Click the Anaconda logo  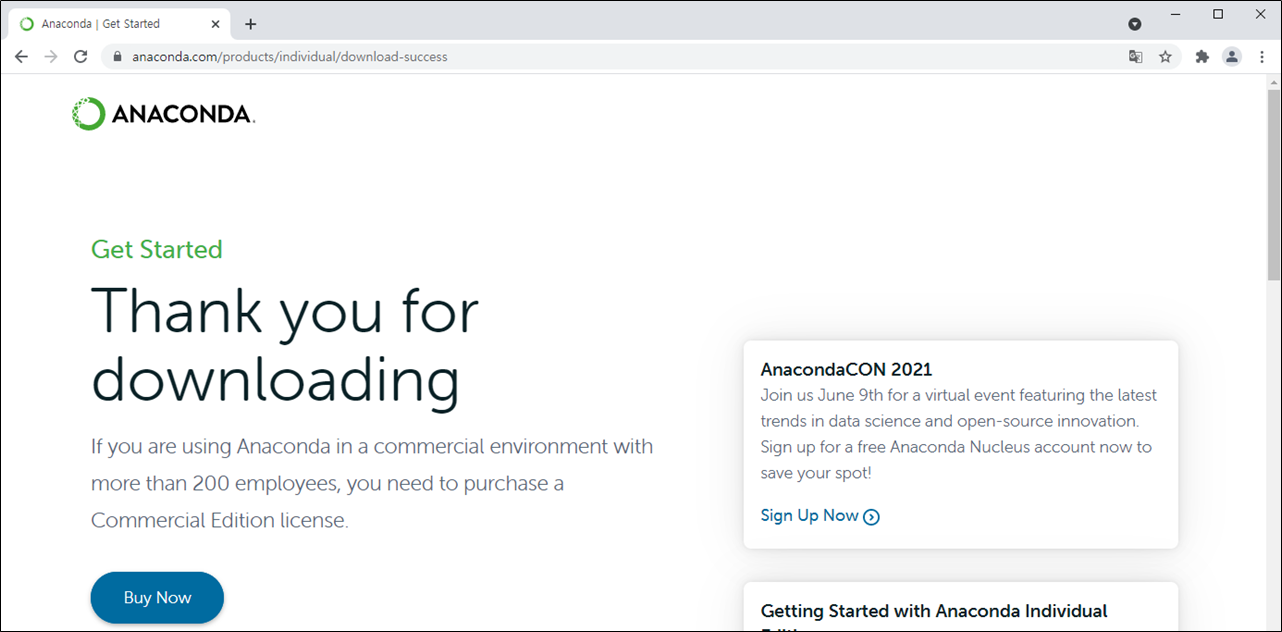(x=164, y=114)
